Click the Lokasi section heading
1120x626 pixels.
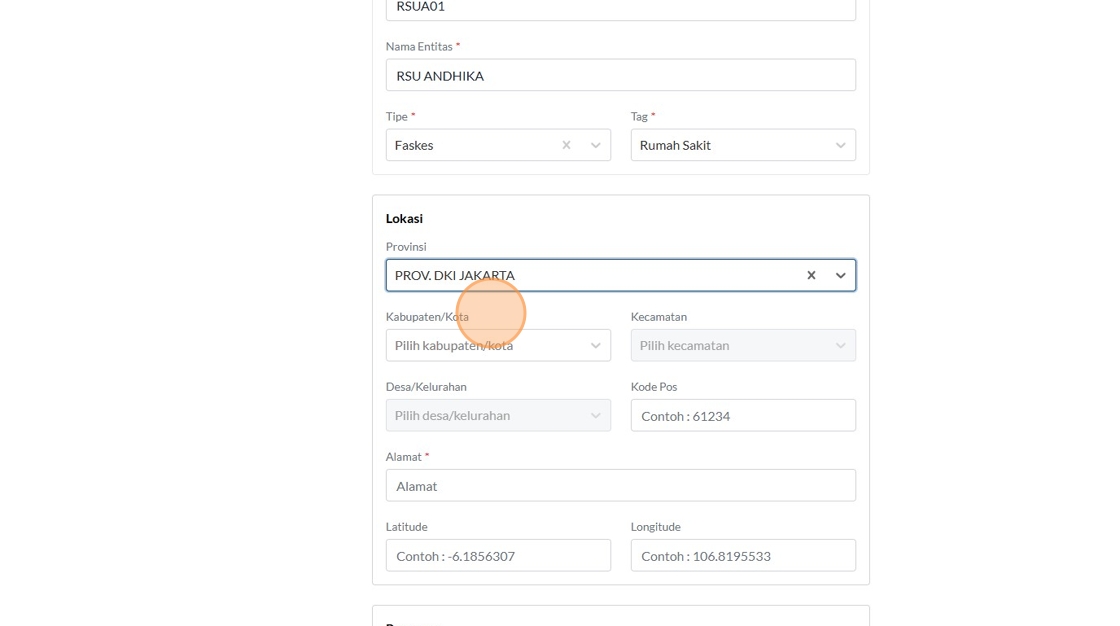404,218
